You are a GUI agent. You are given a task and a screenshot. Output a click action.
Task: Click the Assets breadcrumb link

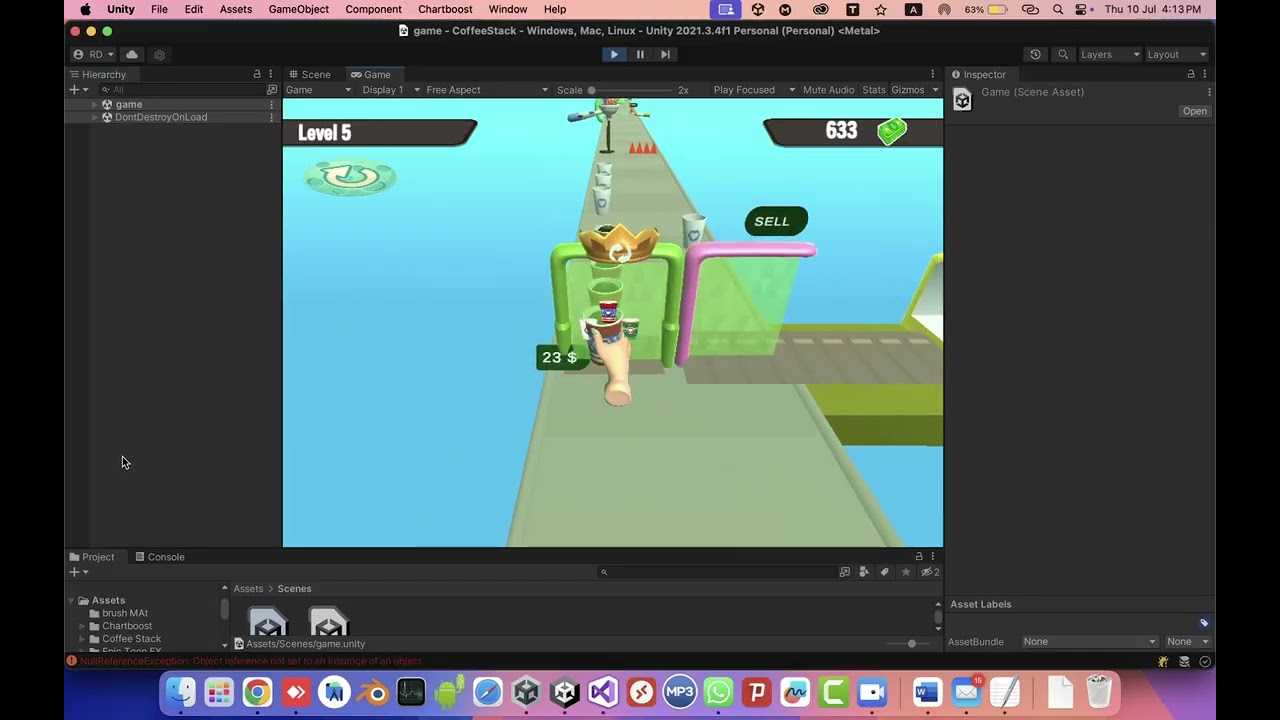pyautogui.click(x=248, y=589)
